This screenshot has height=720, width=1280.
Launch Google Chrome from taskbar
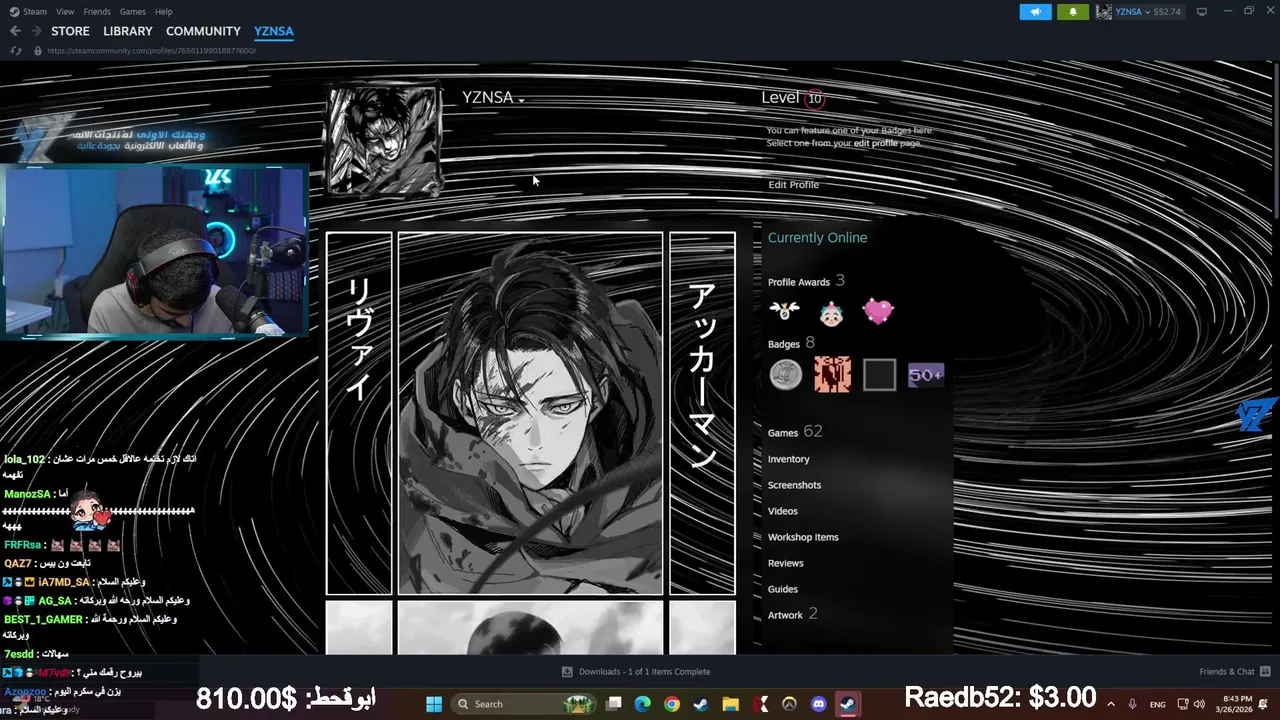tap(672, 704)
